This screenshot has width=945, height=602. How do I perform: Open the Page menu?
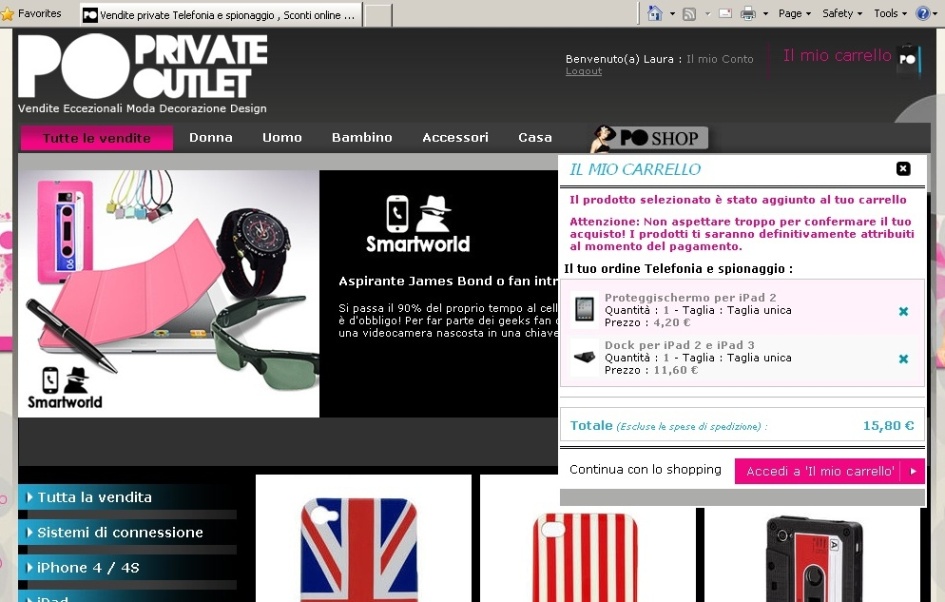click(794, 13)
